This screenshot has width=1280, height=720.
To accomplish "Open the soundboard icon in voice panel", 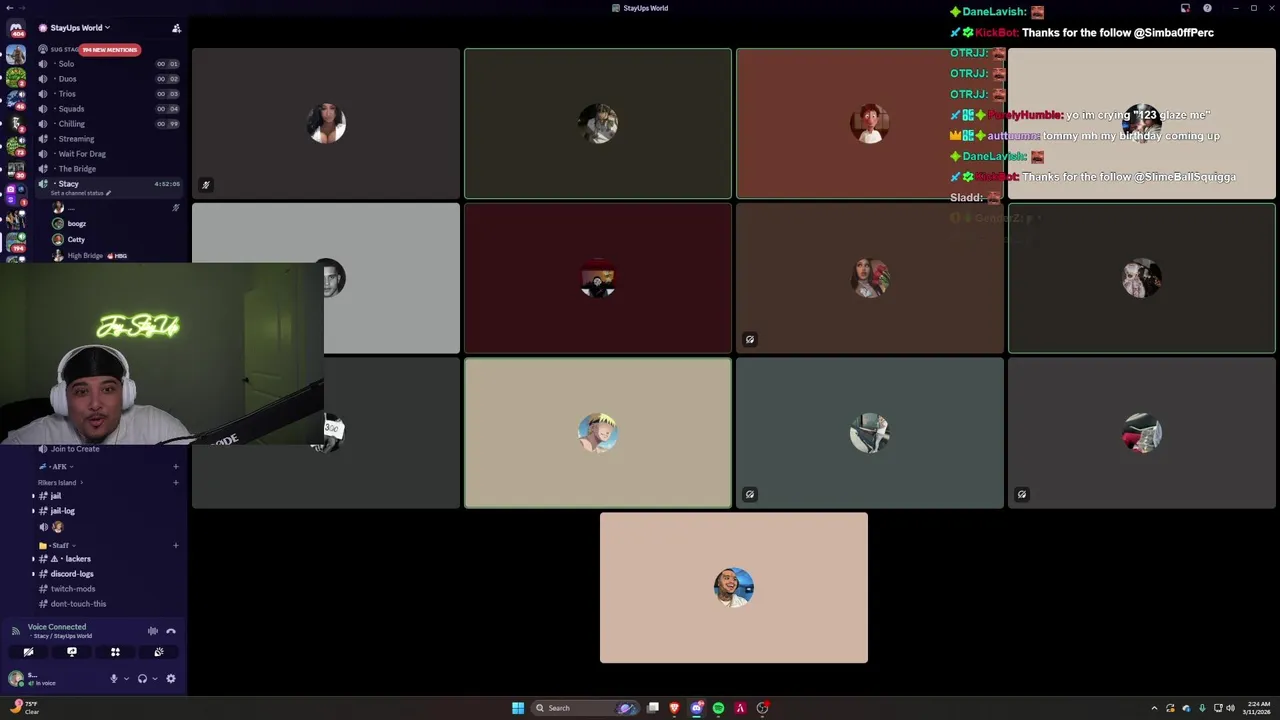I will point(158,652).
